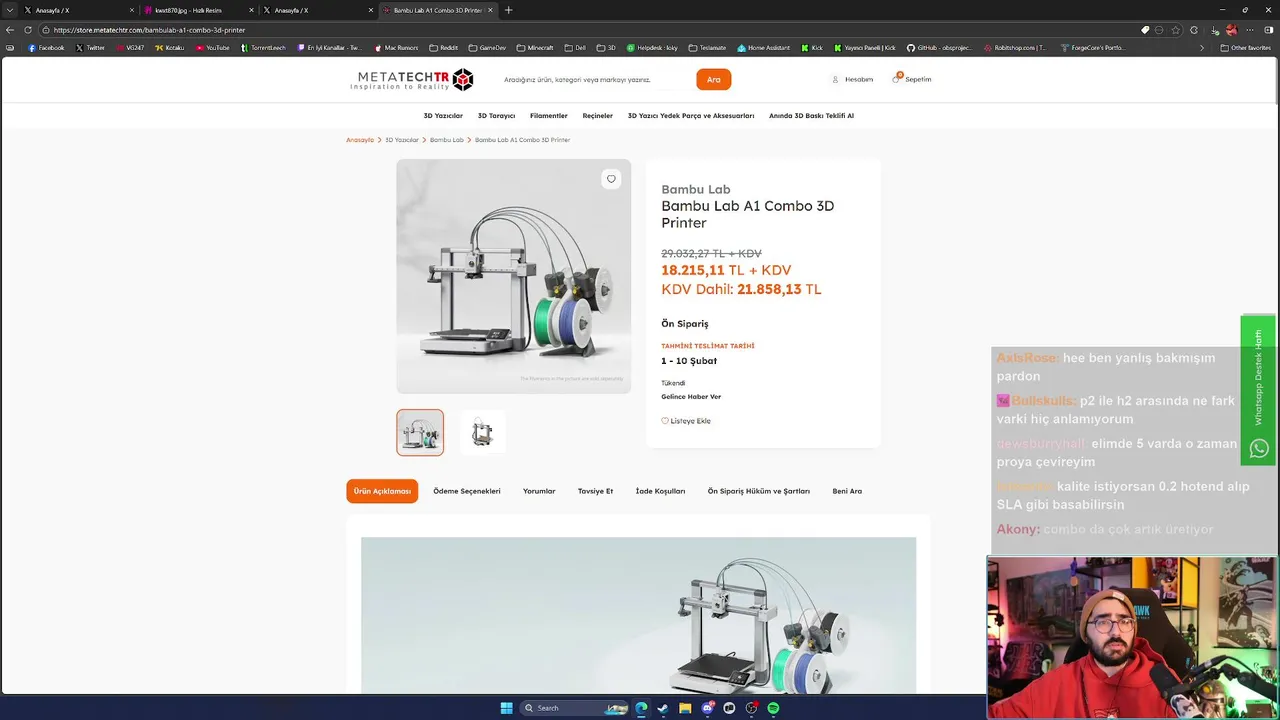Open GameDev bookmarks folder
Screen dimensions: 1280x720
(x=487, y=47)
